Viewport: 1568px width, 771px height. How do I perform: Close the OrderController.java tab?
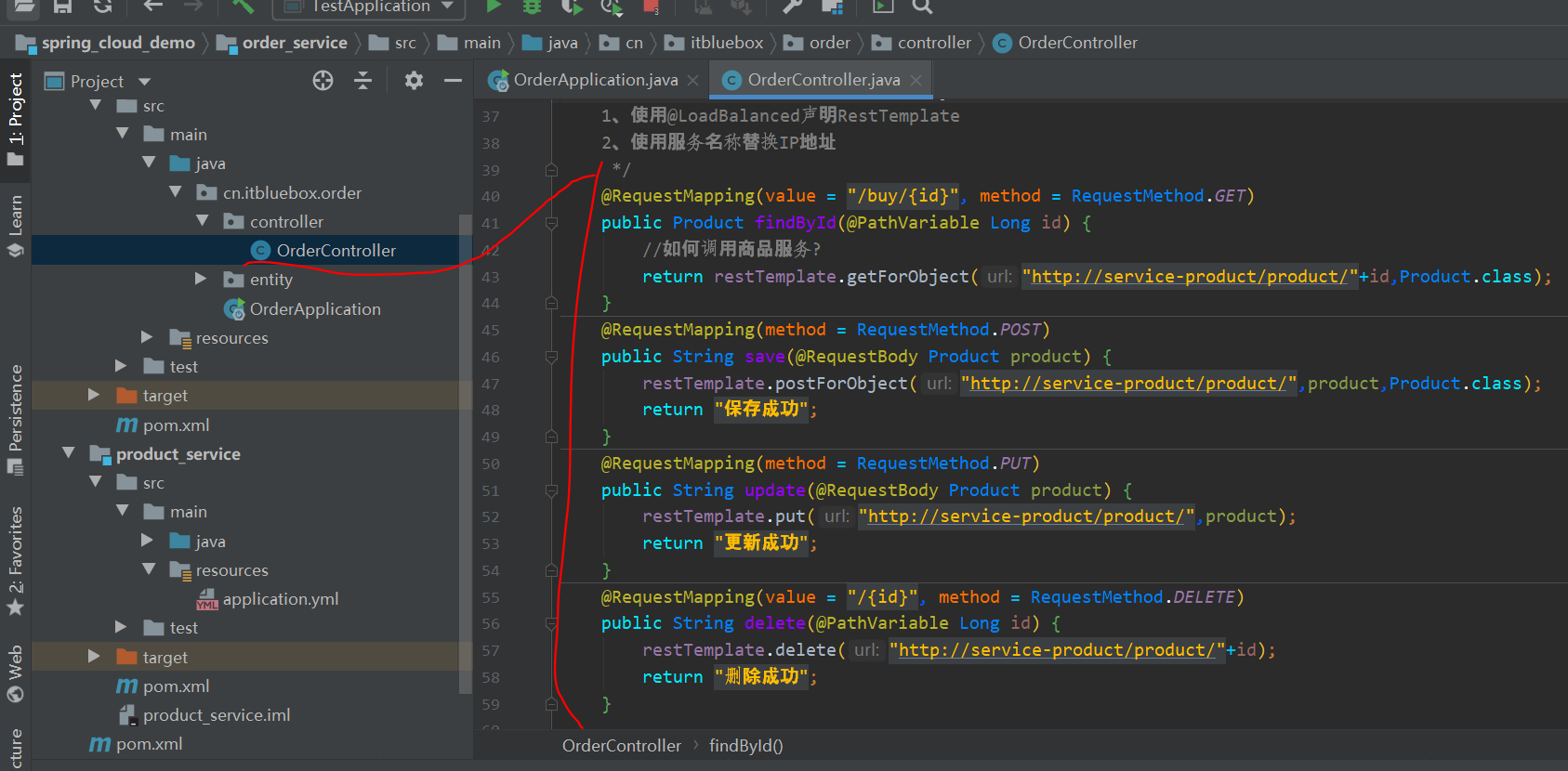point(916,80)
